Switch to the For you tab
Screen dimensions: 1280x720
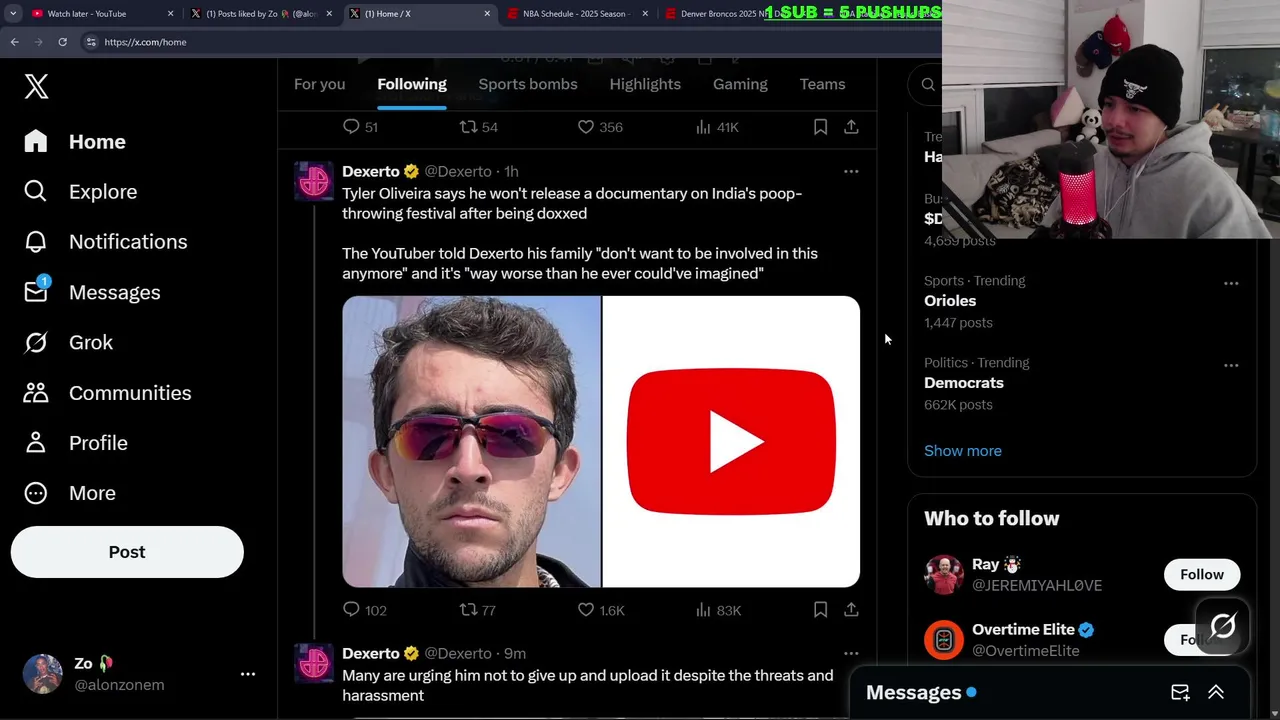[x=319, y=84]
